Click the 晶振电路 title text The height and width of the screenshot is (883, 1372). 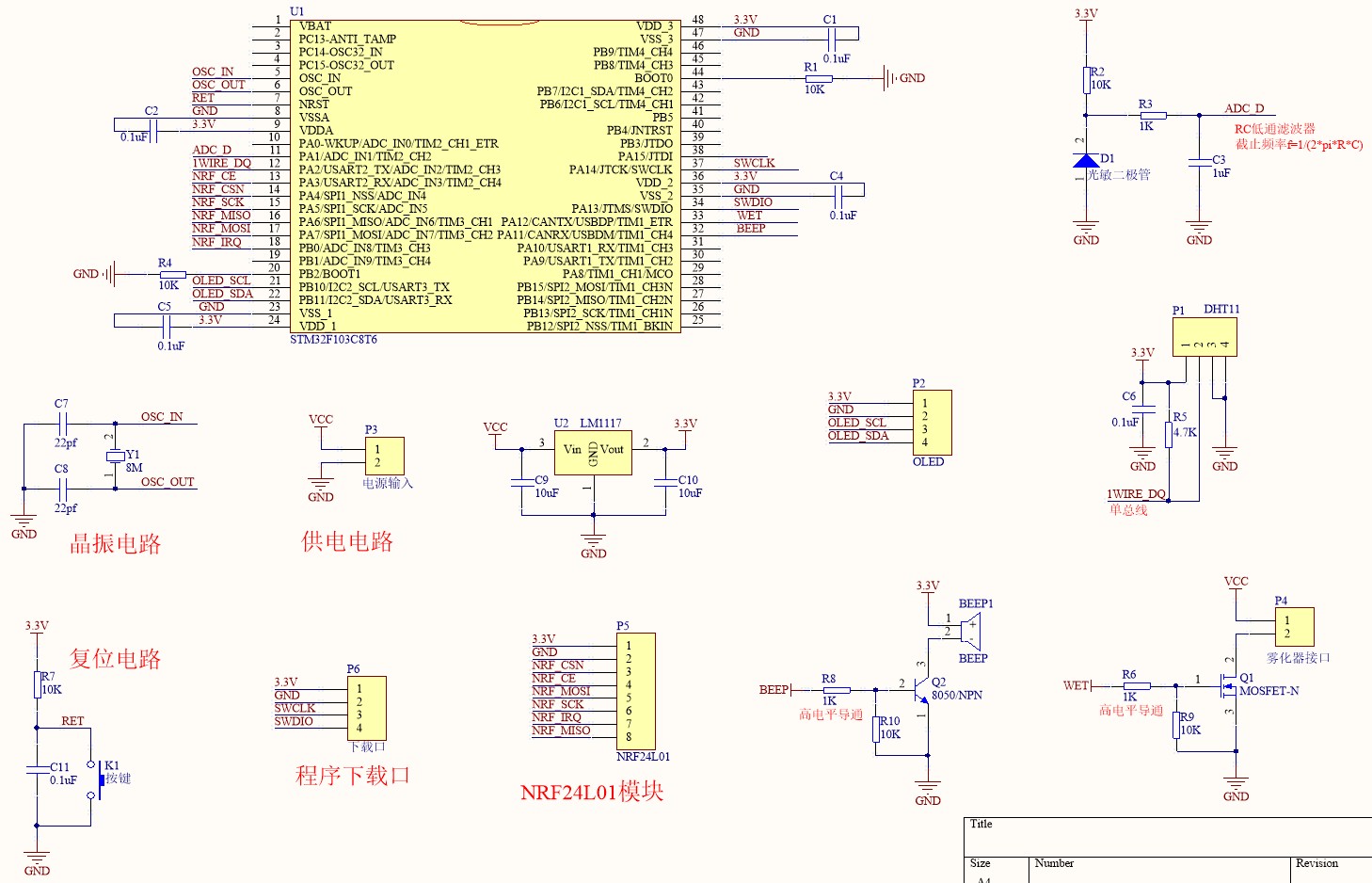[x=116, y=543]
